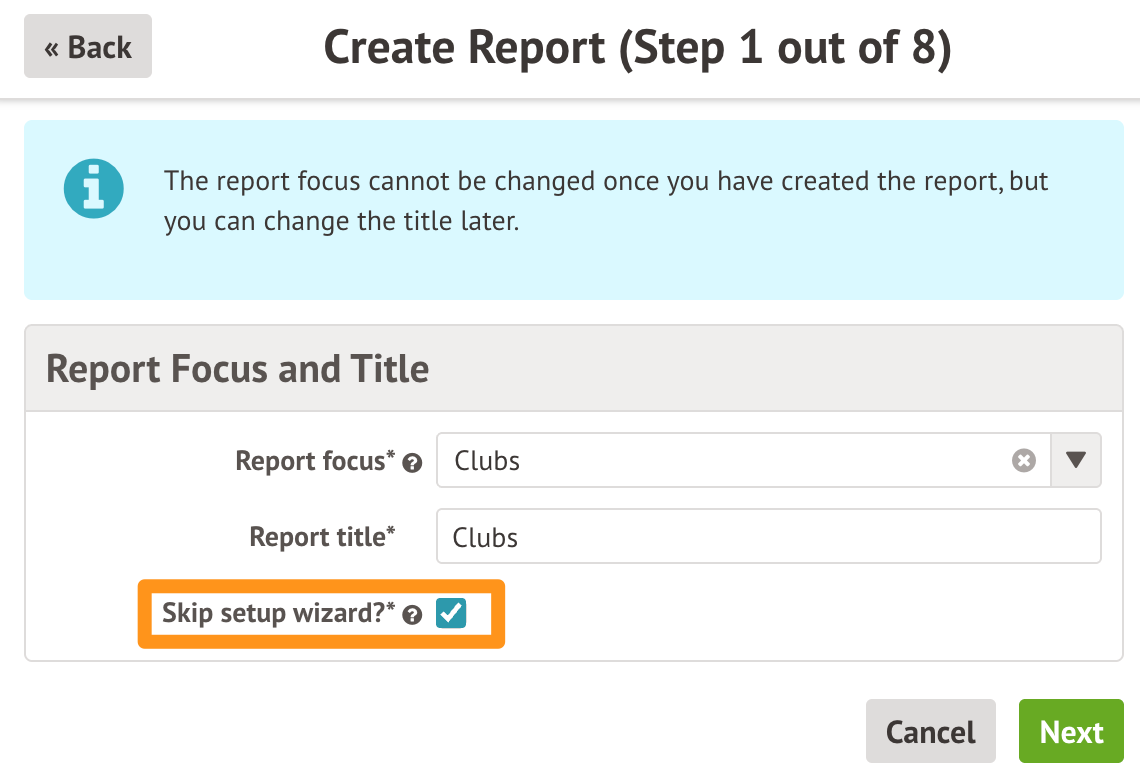This screenshot has width=1140, height=772.
Task: Go back using the « Back button
Action: (88, 47)
